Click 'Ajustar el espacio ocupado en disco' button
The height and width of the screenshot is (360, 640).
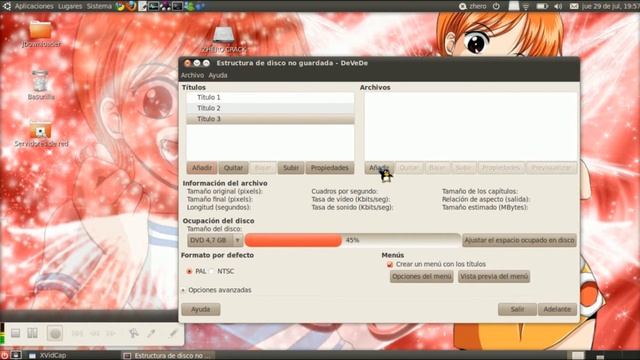coord(519,240)
